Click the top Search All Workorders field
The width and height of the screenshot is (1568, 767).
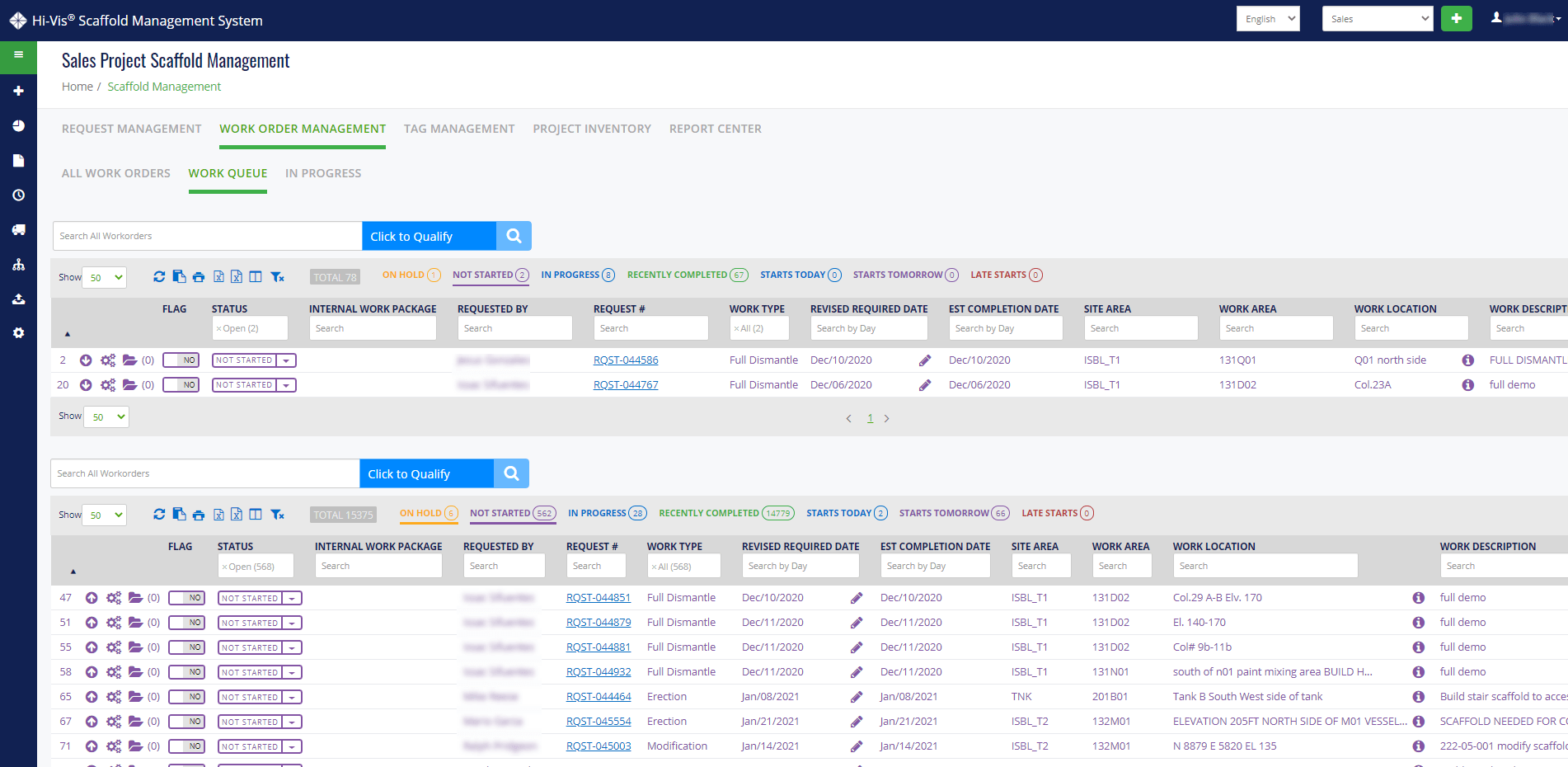pyautogui.click(x=207, y=236)
